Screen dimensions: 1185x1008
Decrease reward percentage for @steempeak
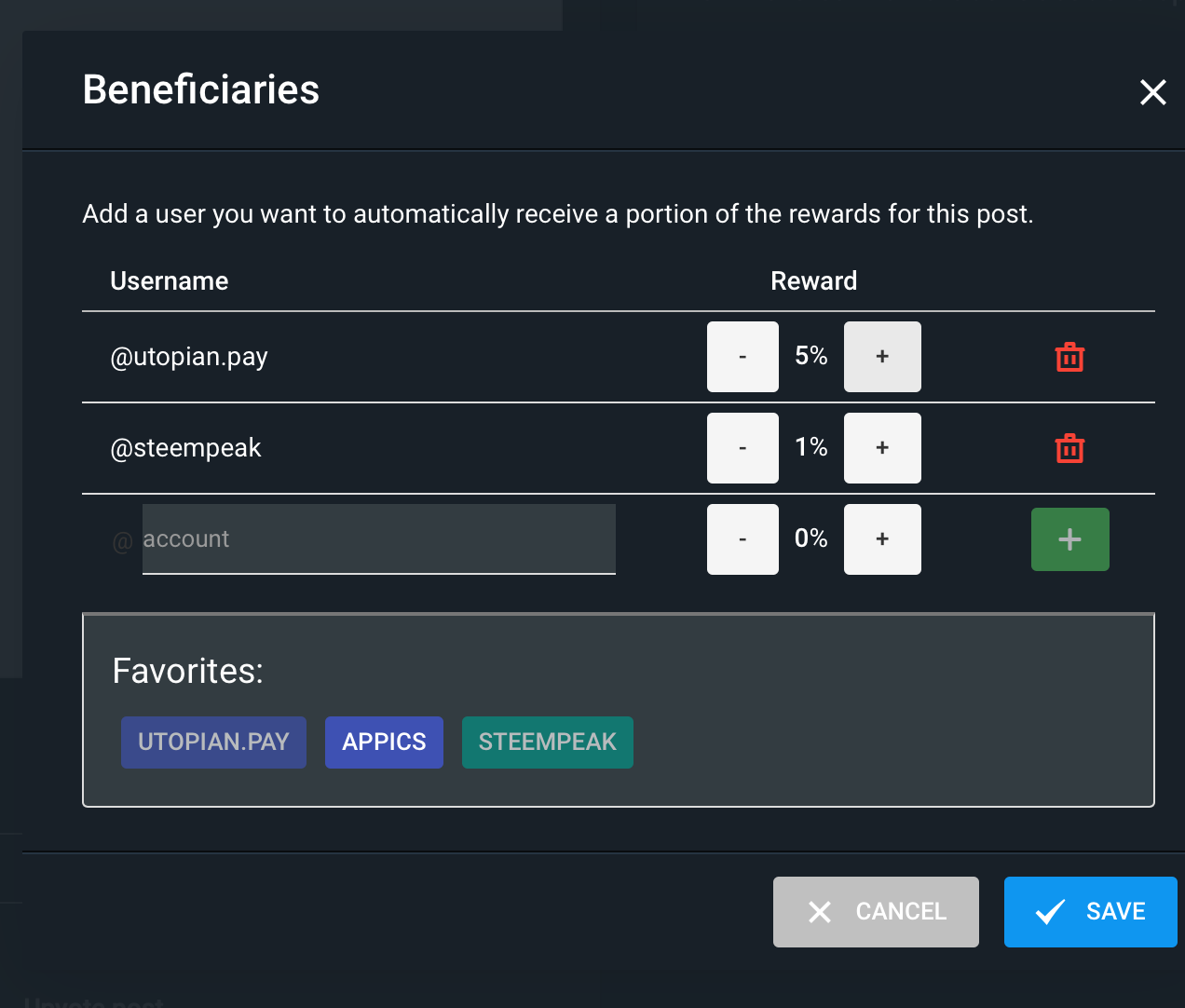point(742,448)
